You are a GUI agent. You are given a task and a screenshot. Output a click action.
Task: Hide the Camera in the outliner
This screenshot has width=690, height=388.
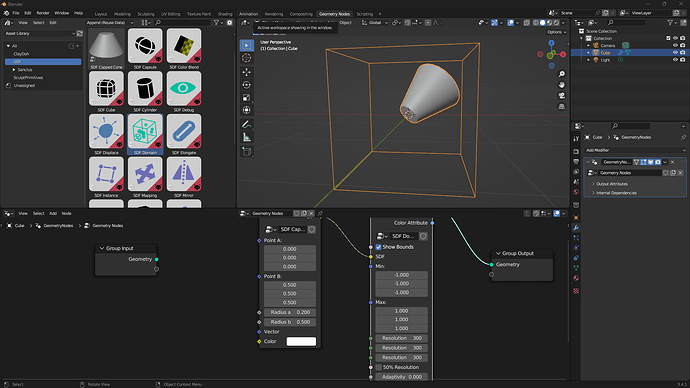[675, 45]
